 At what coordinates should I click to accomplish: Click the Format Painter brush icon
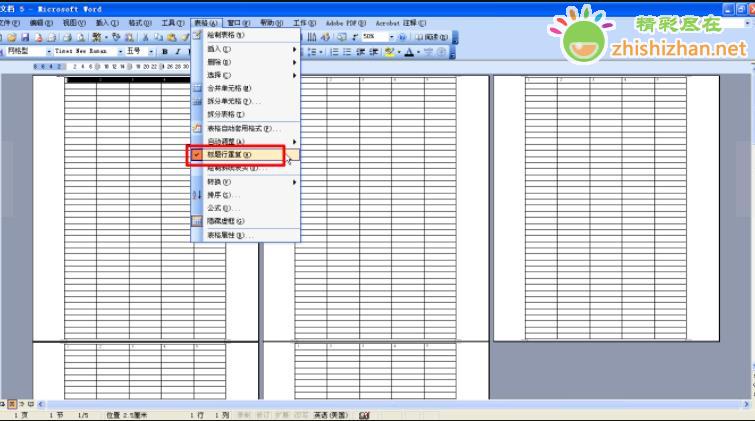(184, 37)
